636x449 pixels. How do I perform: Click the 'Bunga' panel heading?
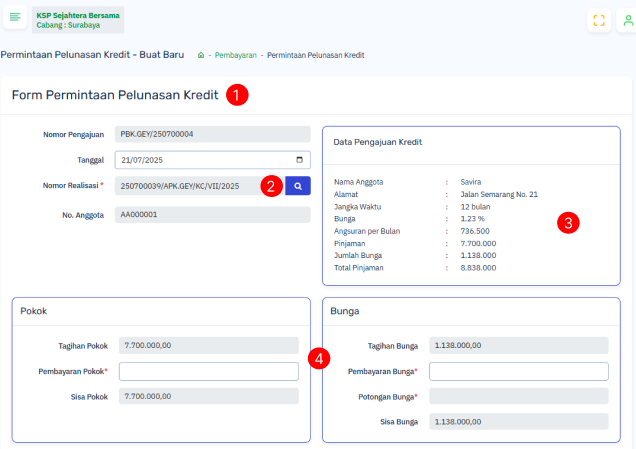345,311
